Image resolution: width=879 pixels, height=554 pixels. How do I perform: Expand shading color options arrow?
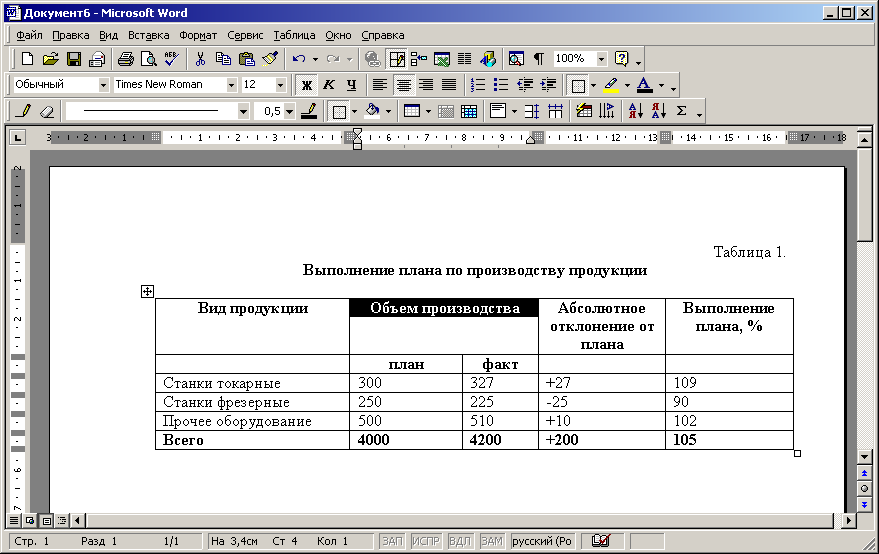coord(388,111)
